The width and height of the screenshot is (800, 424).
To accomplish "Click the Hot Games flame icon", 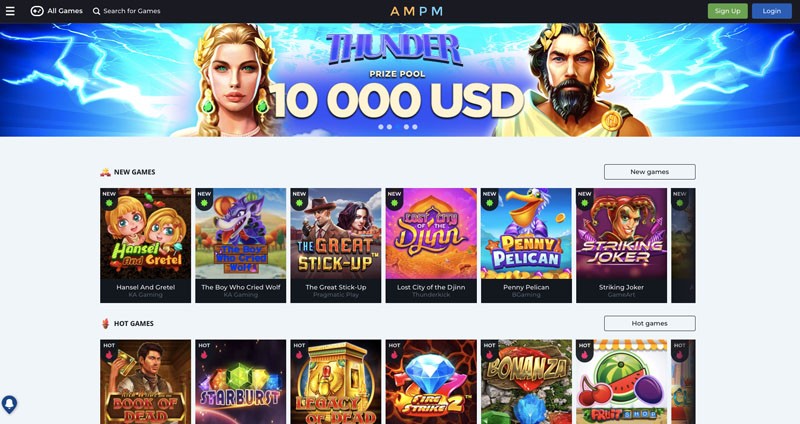I will pos(106,323).
